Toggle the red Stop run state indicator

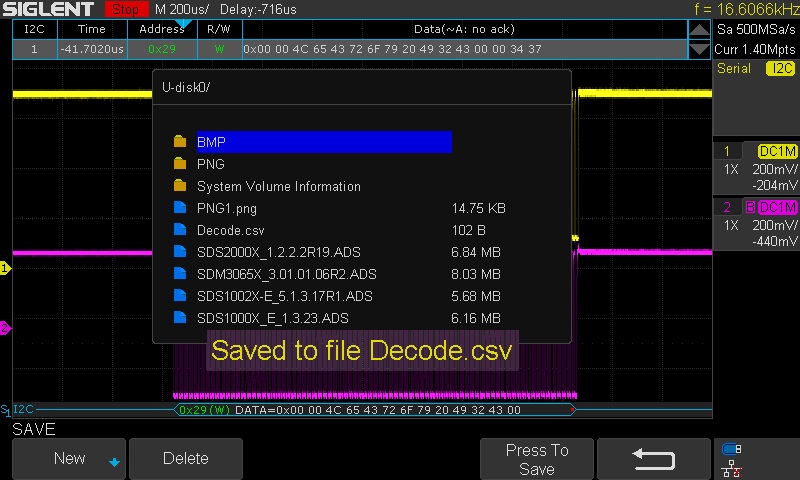pos(125,9)
